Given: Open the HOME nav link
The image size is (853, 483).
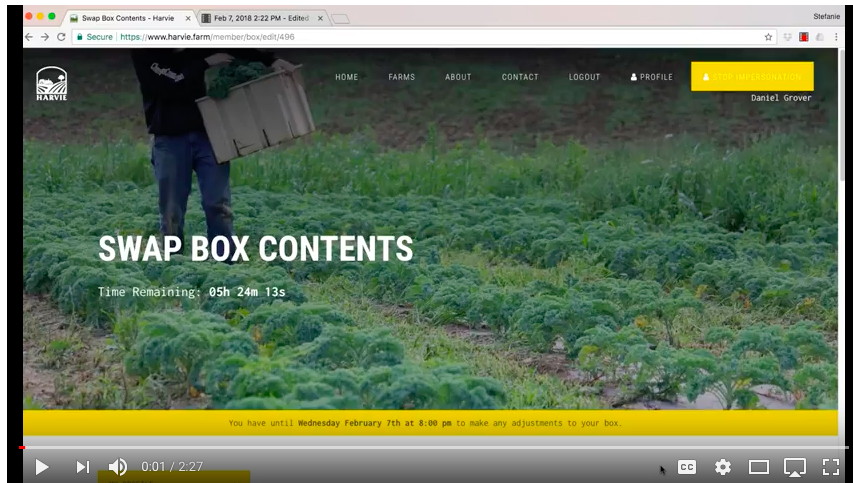Looking at the screenshot, I should coord(347,77).
